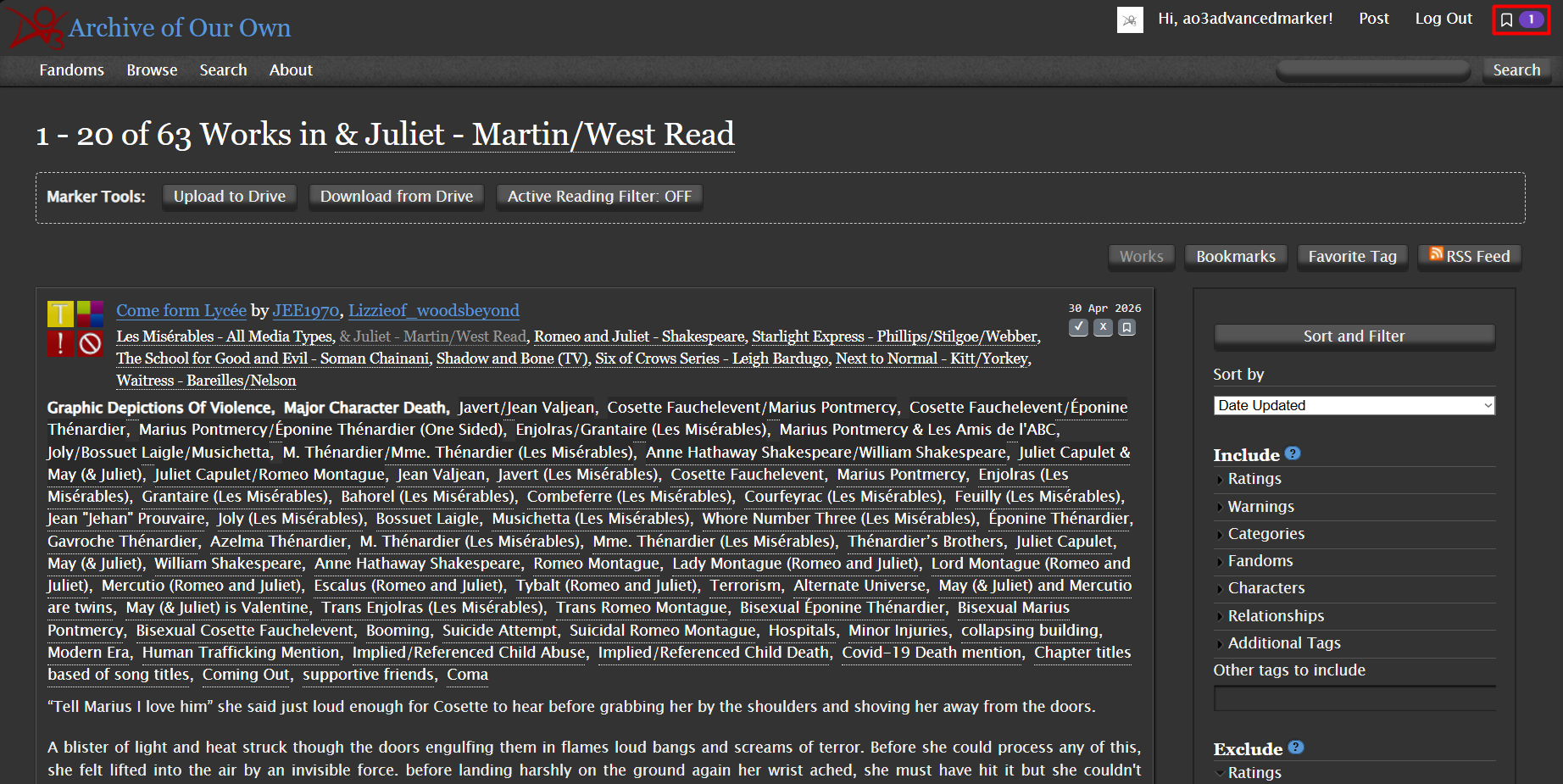This screenshot has width=1563, height=784.
Task: Click the bookmark marker icon on first work
Action: click(x=1126, y=327)
